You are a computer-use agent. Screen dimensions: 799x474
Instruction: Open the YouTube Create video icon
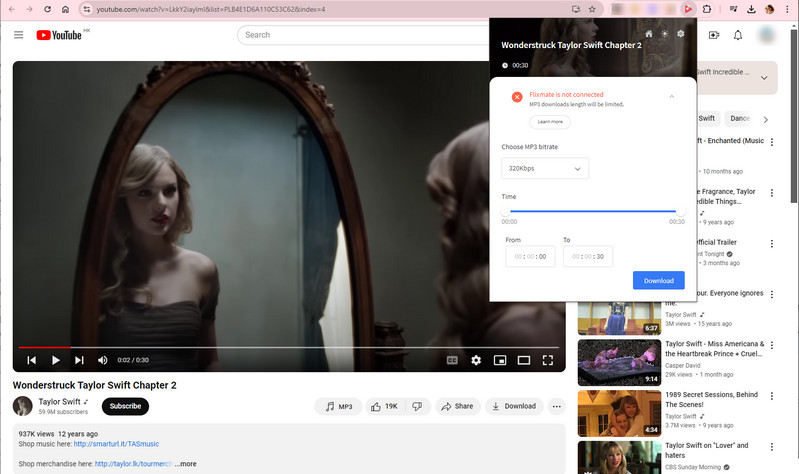tap(714, 35)
